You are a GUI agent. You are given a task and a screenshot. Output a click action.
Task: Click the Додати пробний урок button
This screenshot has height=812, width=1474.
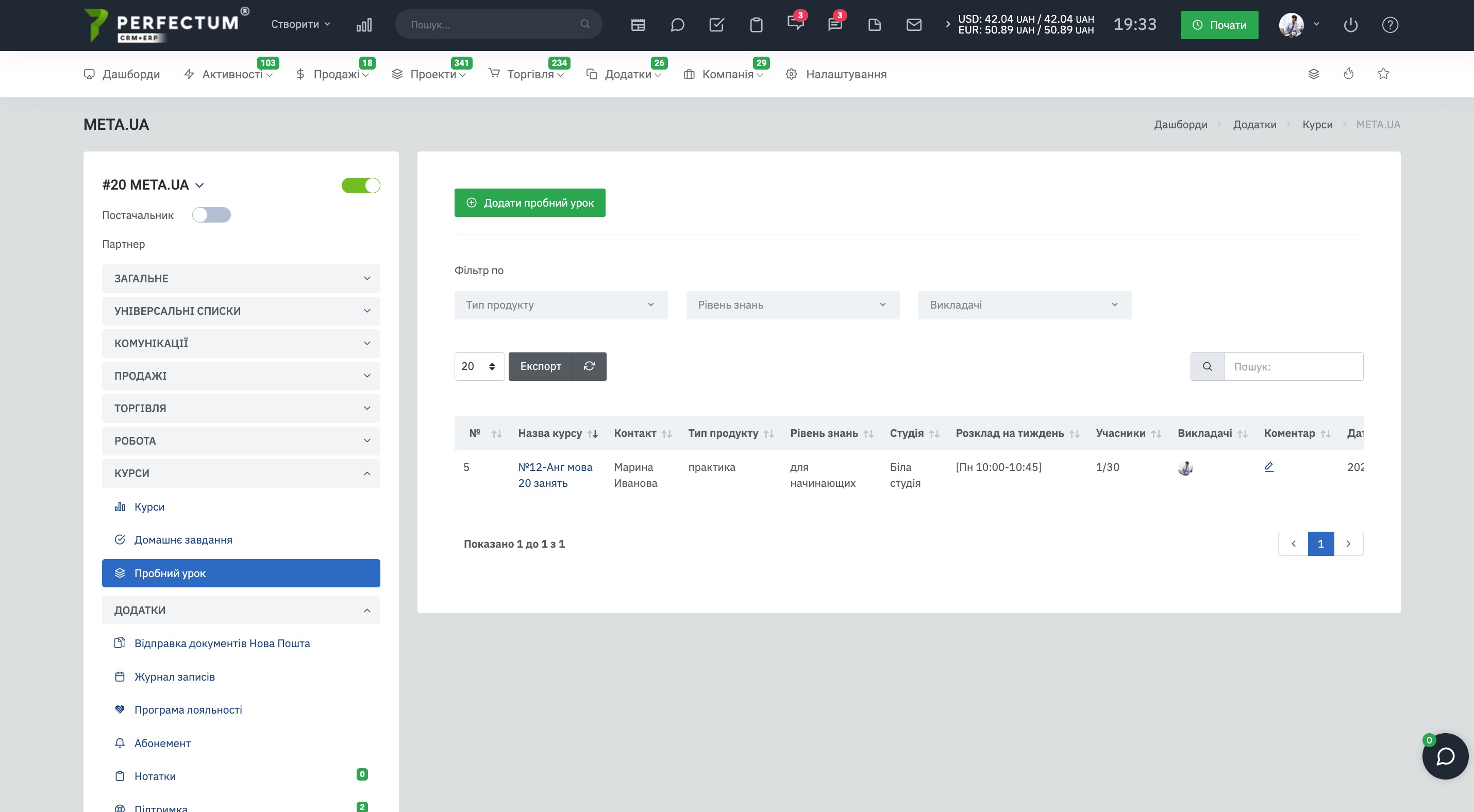[530, 203]
